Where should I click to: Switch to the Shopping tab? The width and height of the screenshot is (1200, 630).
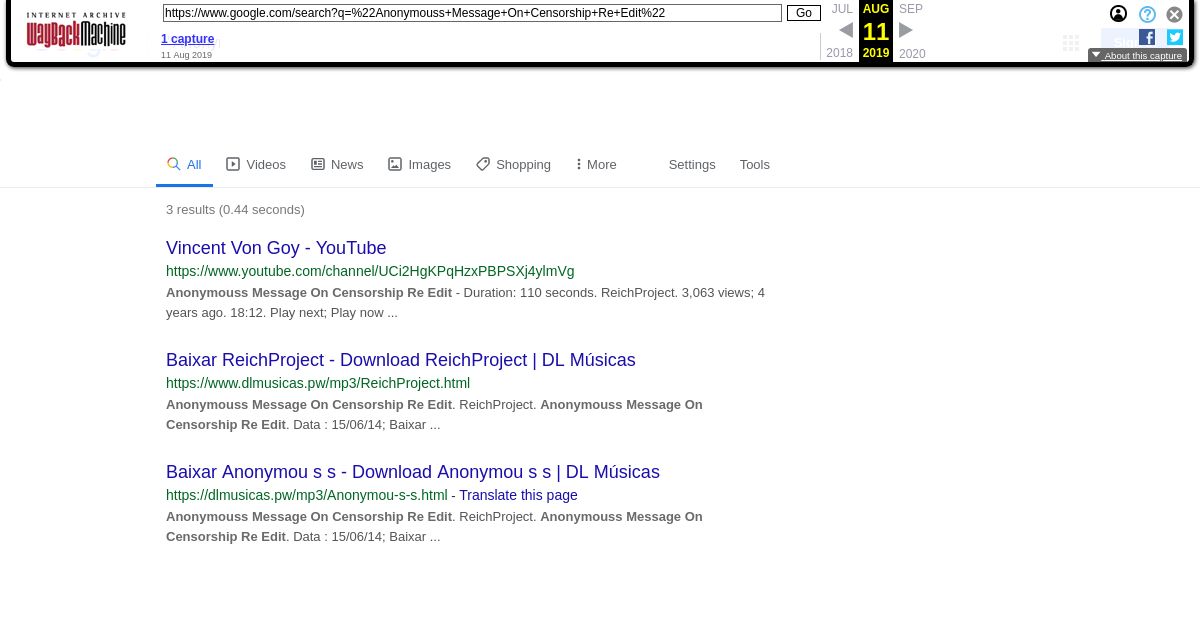tap(513, 164)
